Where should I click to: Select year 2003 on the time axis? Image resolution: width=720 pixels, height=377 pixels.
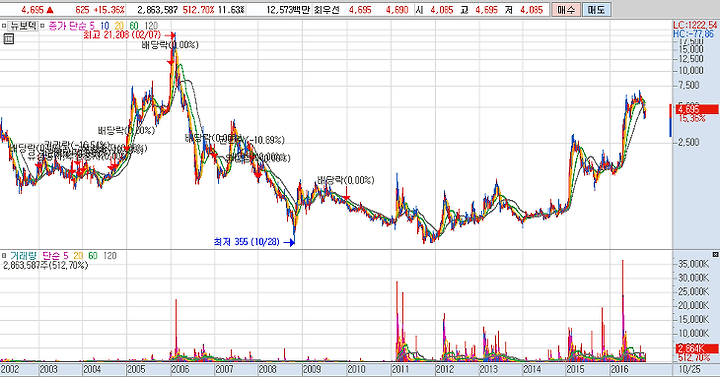pyautogui.click(x=48, y=369)
